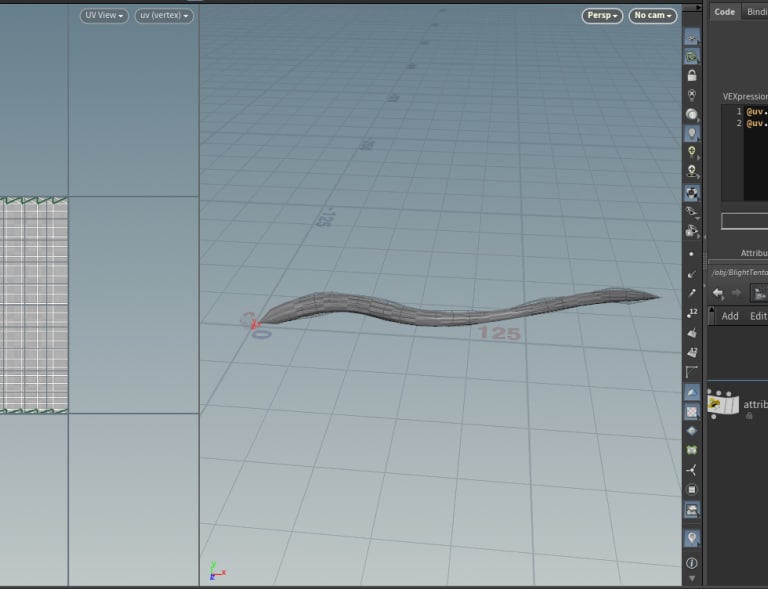
Task: Click the /obj/BlightTenta network path
Action: [740, 273]
